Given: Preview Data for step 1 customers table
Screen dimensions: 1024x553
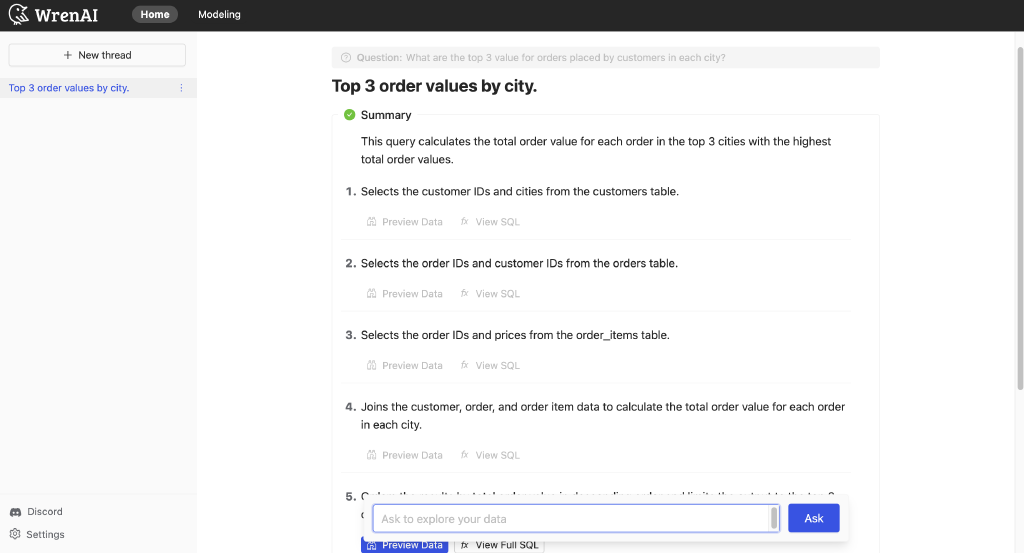Looking at the screenshot, I should (x=404, y=222).
